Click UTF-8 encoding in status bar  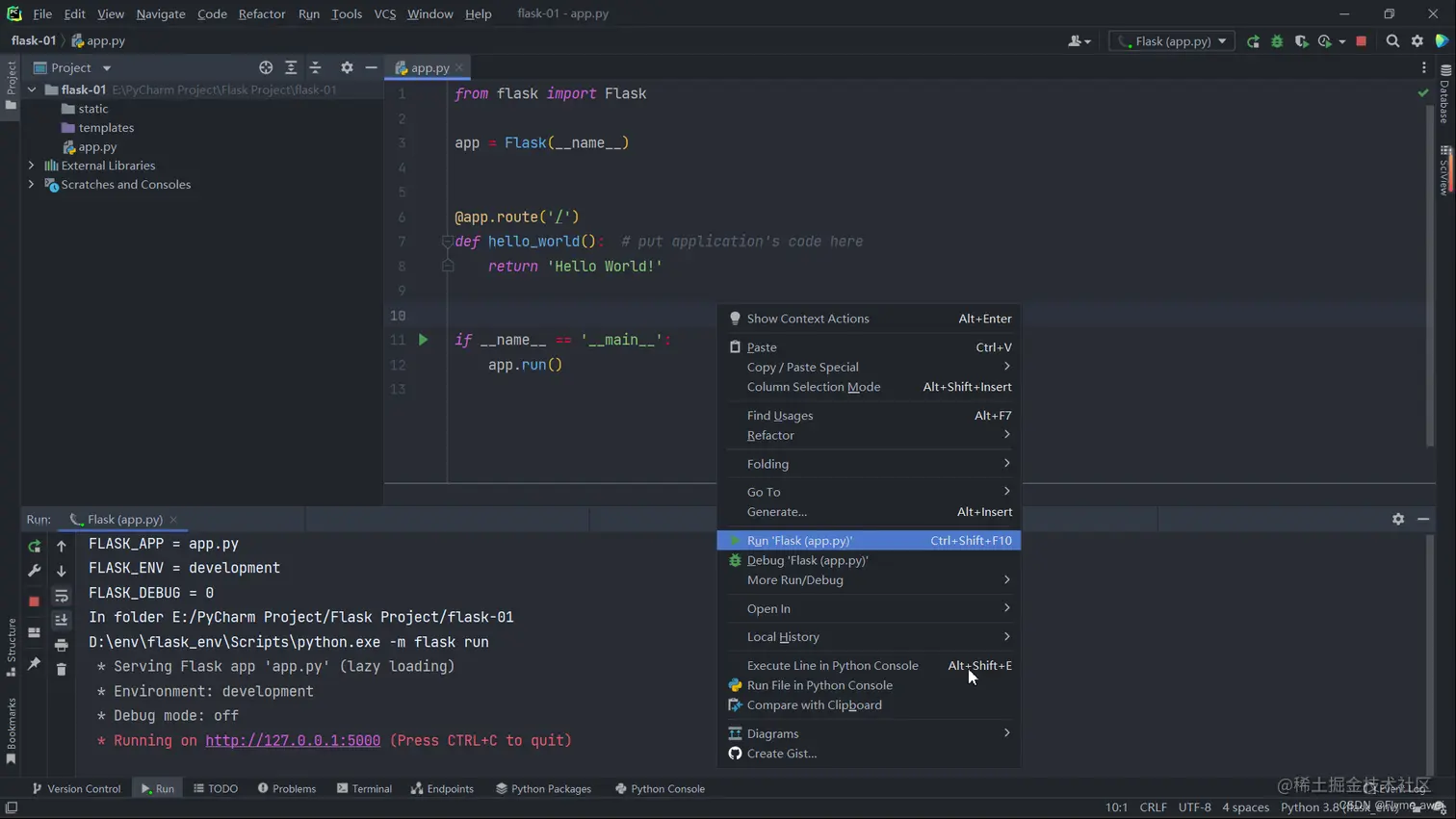1194,807
